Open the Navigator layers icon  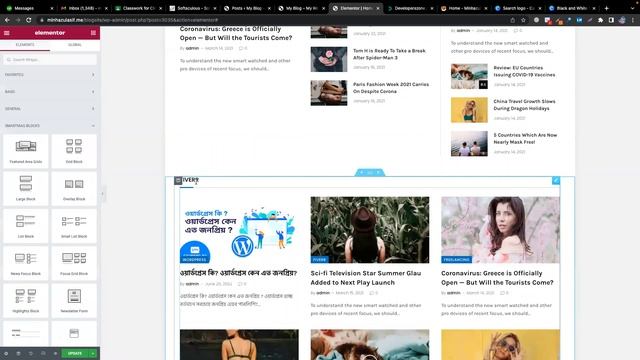[18, 353]
